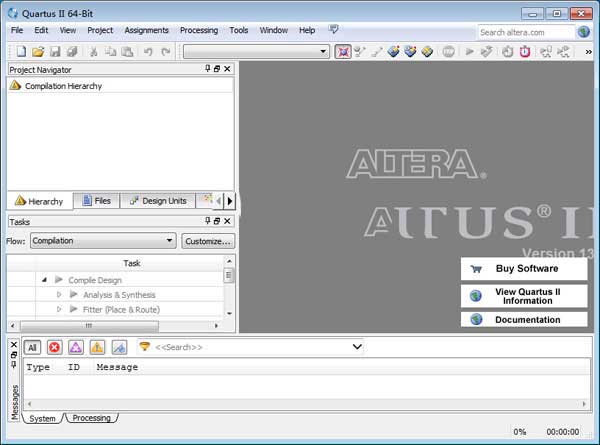Click globe icon next to search box
This screenshot has width=600, height=445.
click(583, 32)
